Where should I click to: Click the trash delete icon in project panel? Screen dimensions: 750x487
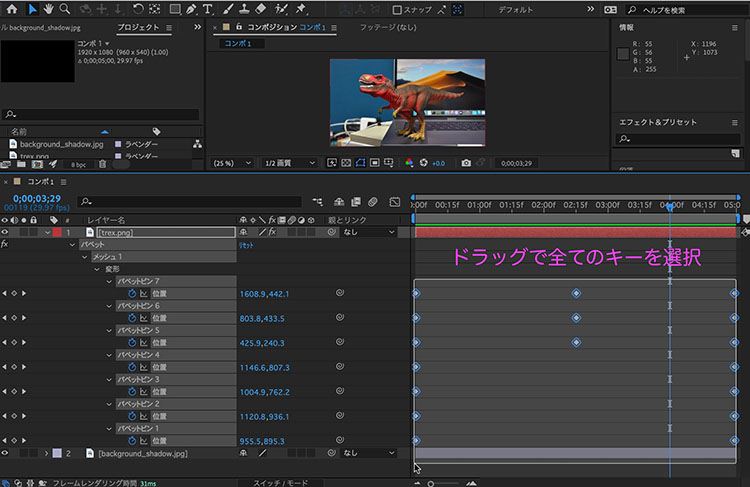tap(102, 164)
